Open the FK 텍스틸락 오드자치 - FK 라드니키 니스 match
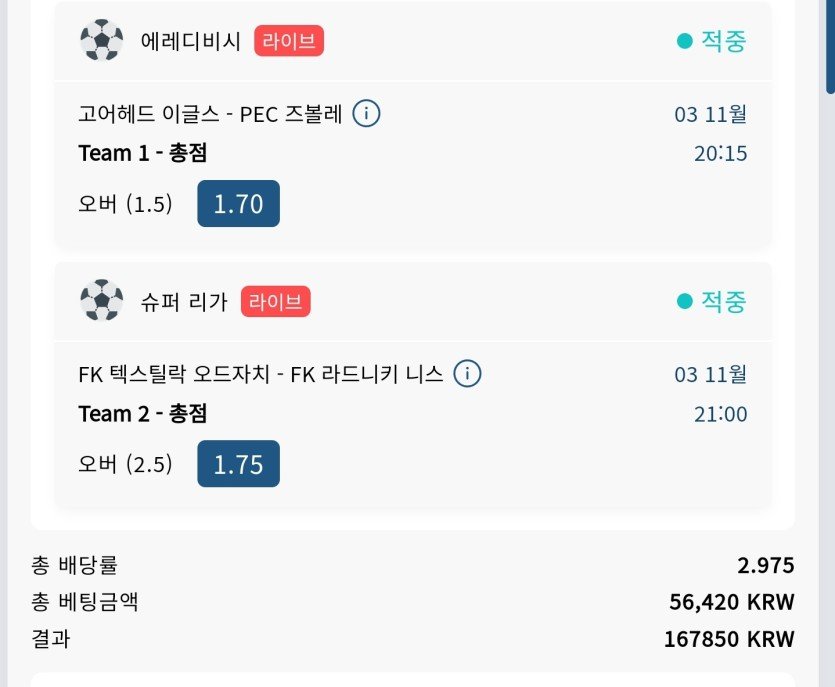 click(x=260, y=374)
